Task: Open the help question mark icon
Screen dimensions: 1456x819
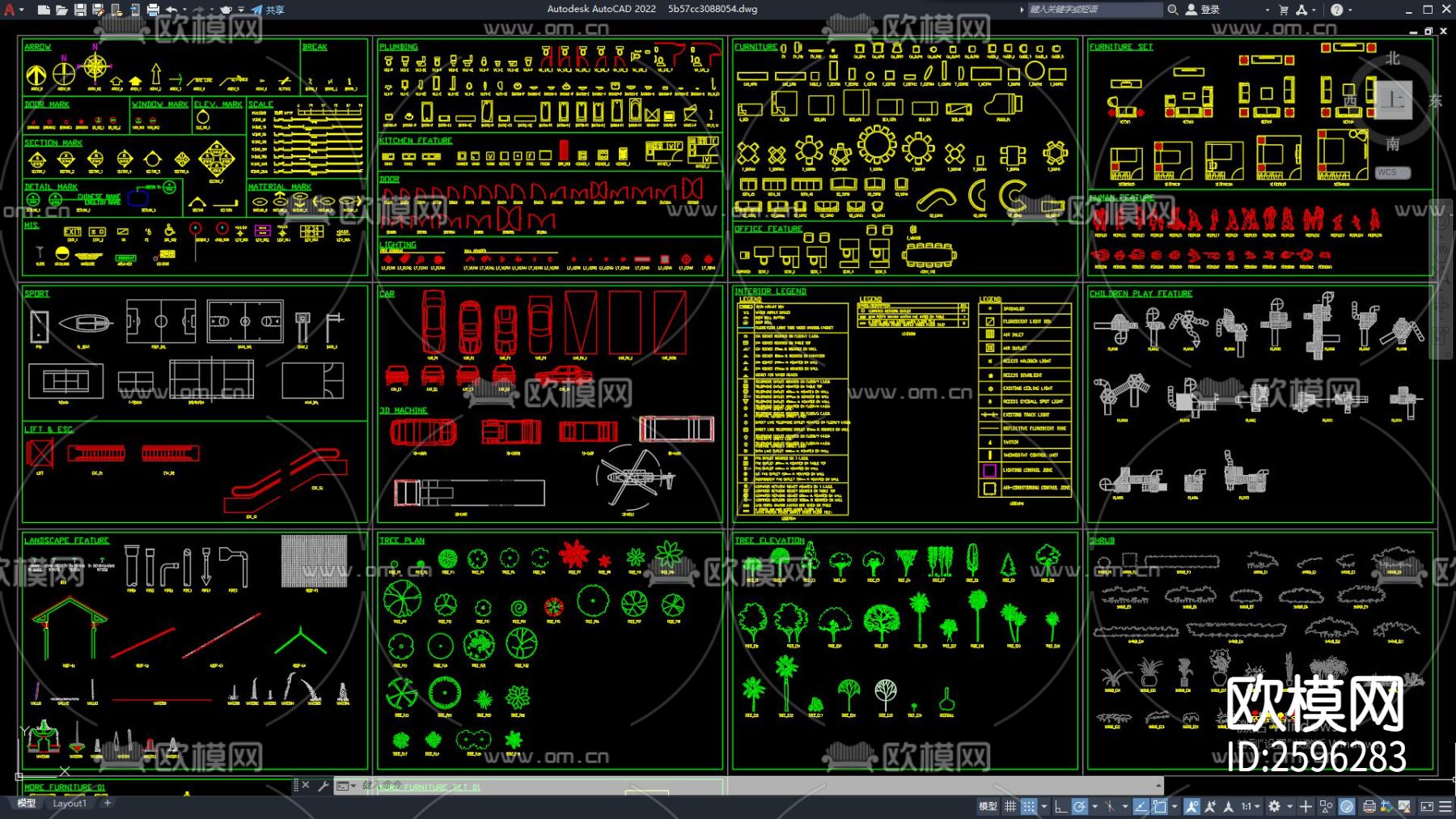Action: click(x=1336, y=10)
